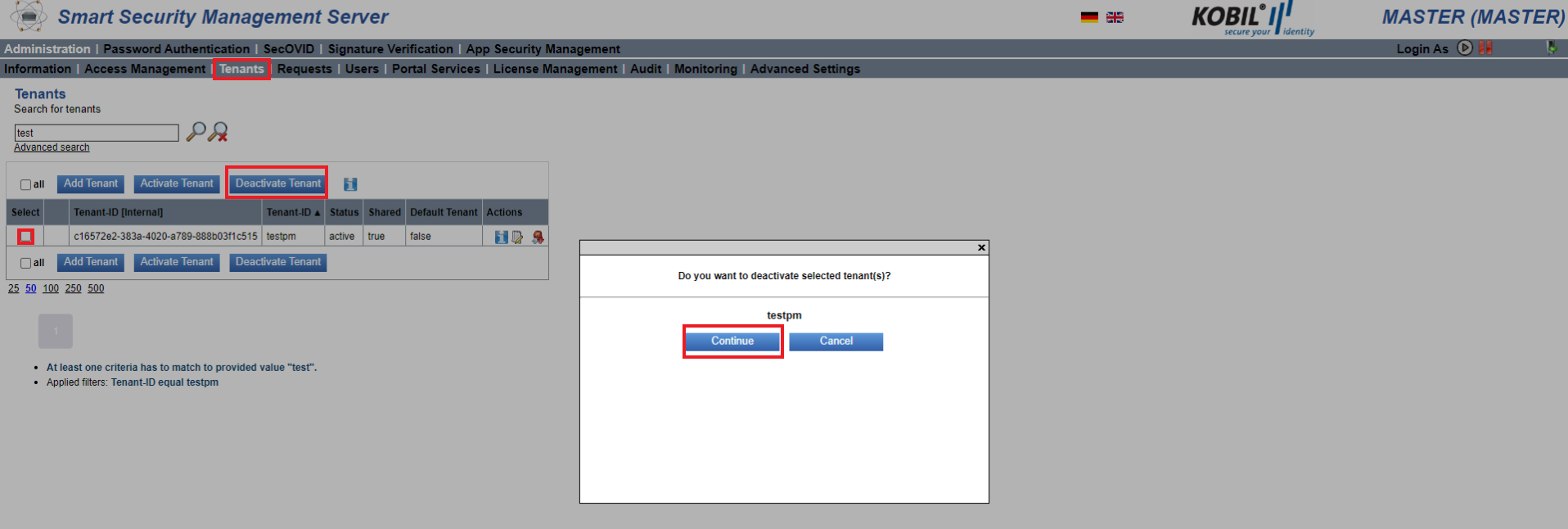This screenshot has width=1568, height=529.
Task: Go to the Requests submenu
Action: click(304, 69)
